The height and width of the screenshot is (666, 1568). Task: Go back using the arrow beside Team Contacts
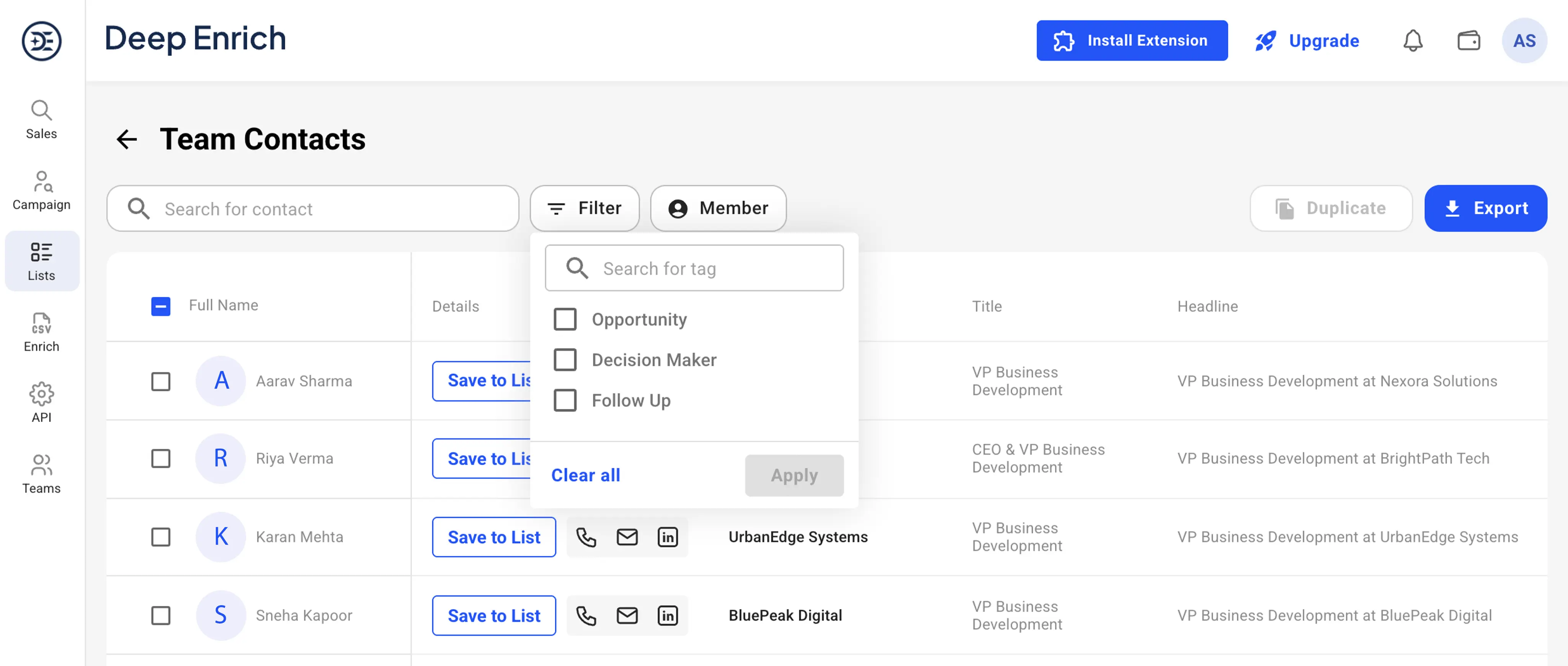[127, 139]
